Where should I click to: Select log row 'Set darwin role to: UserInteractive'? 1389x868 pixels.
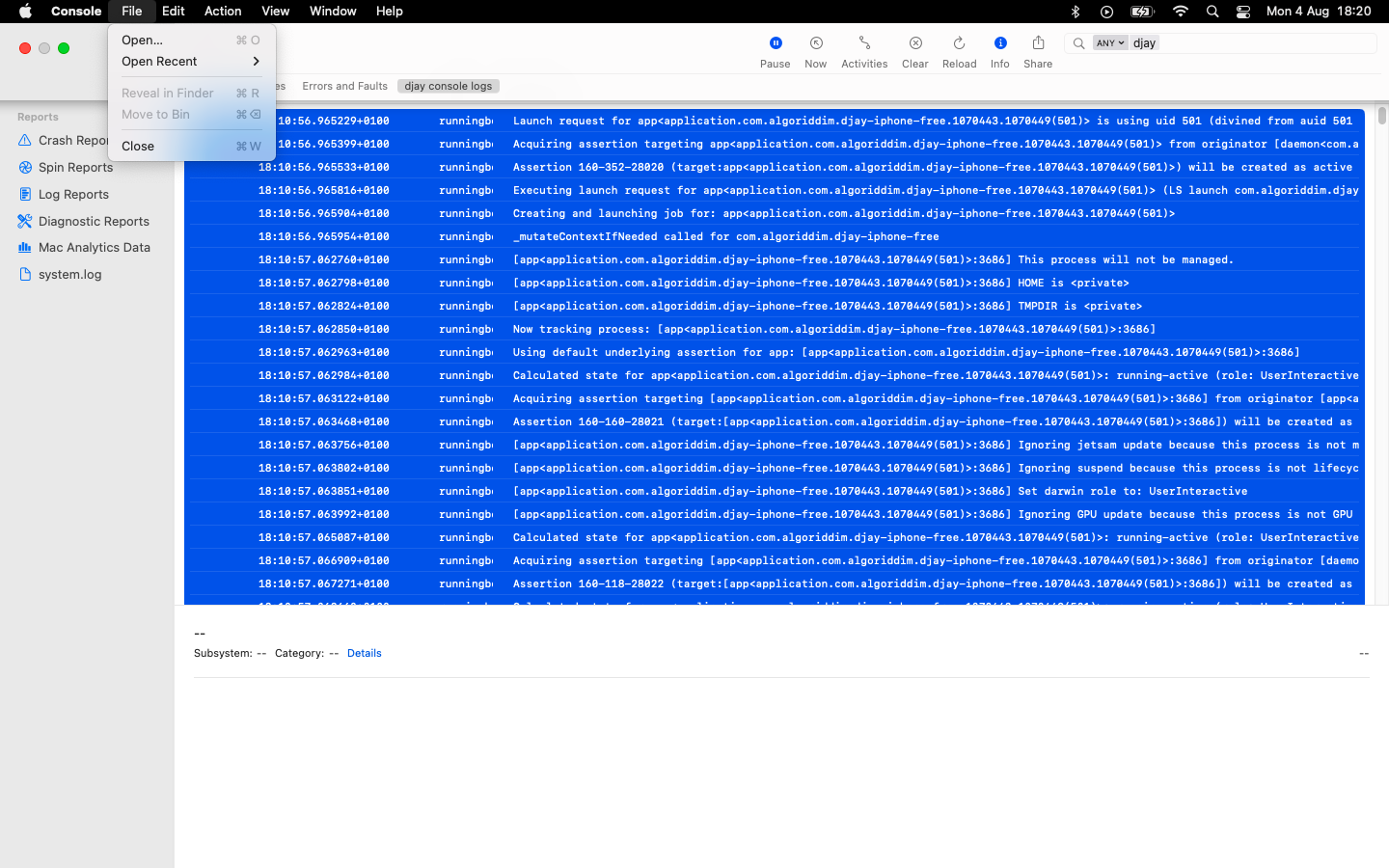[775, 491]
